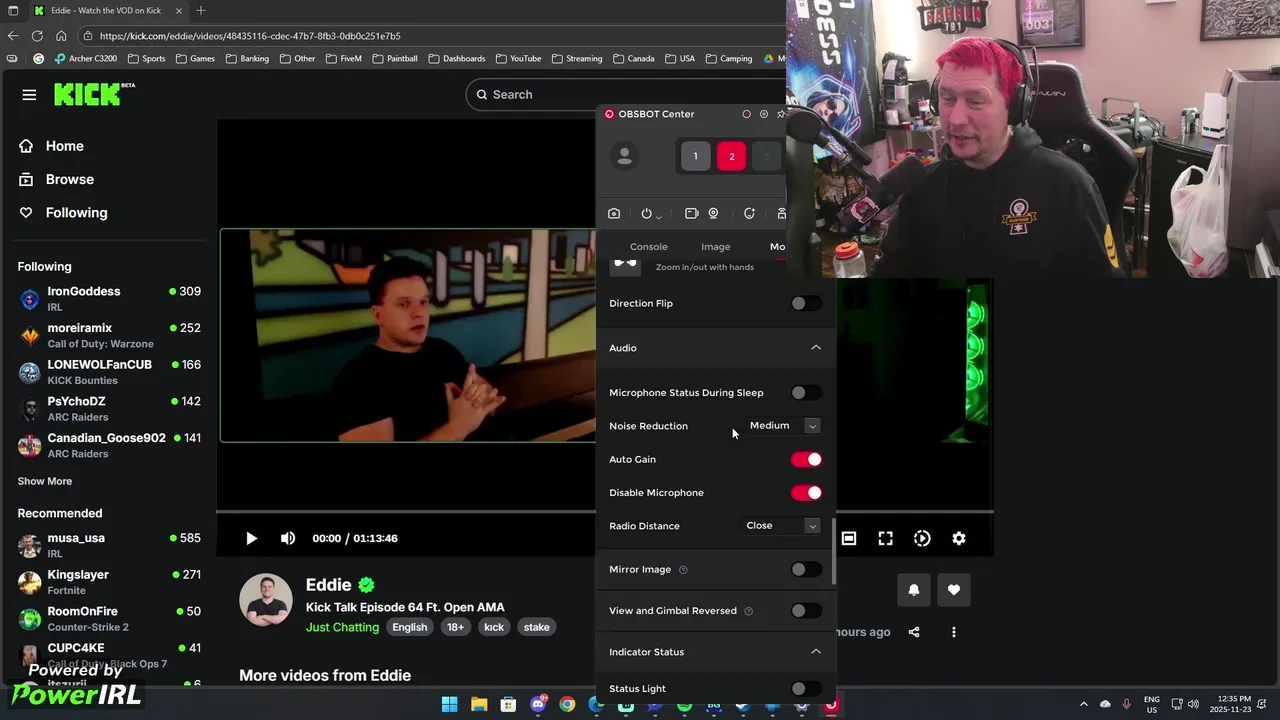
Task: Select camera device 2 in OBSBOT
Action: [731, 156]
